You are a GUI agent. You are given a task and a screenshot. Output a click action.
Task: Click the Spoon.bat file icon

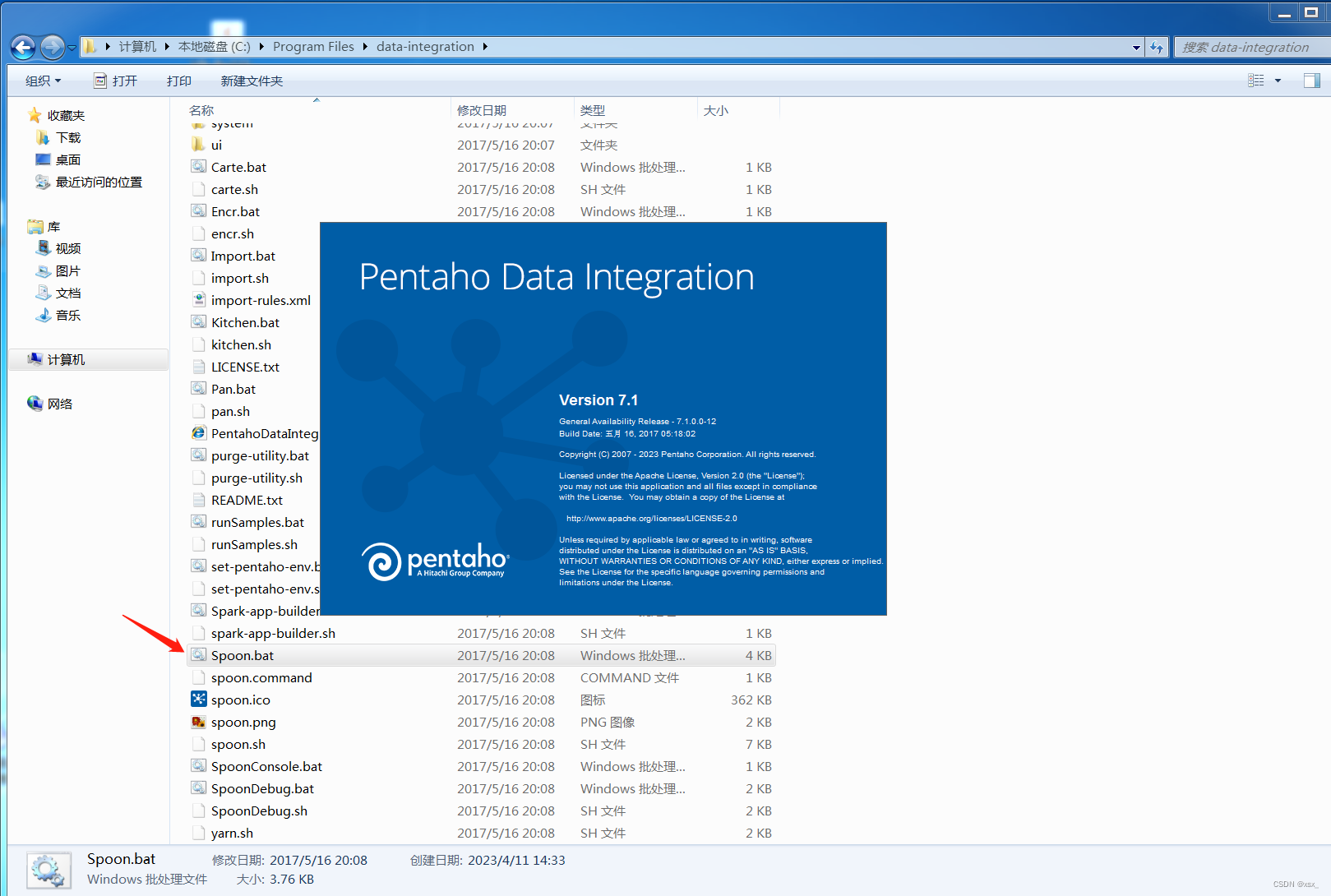click(x=199, y=655)
